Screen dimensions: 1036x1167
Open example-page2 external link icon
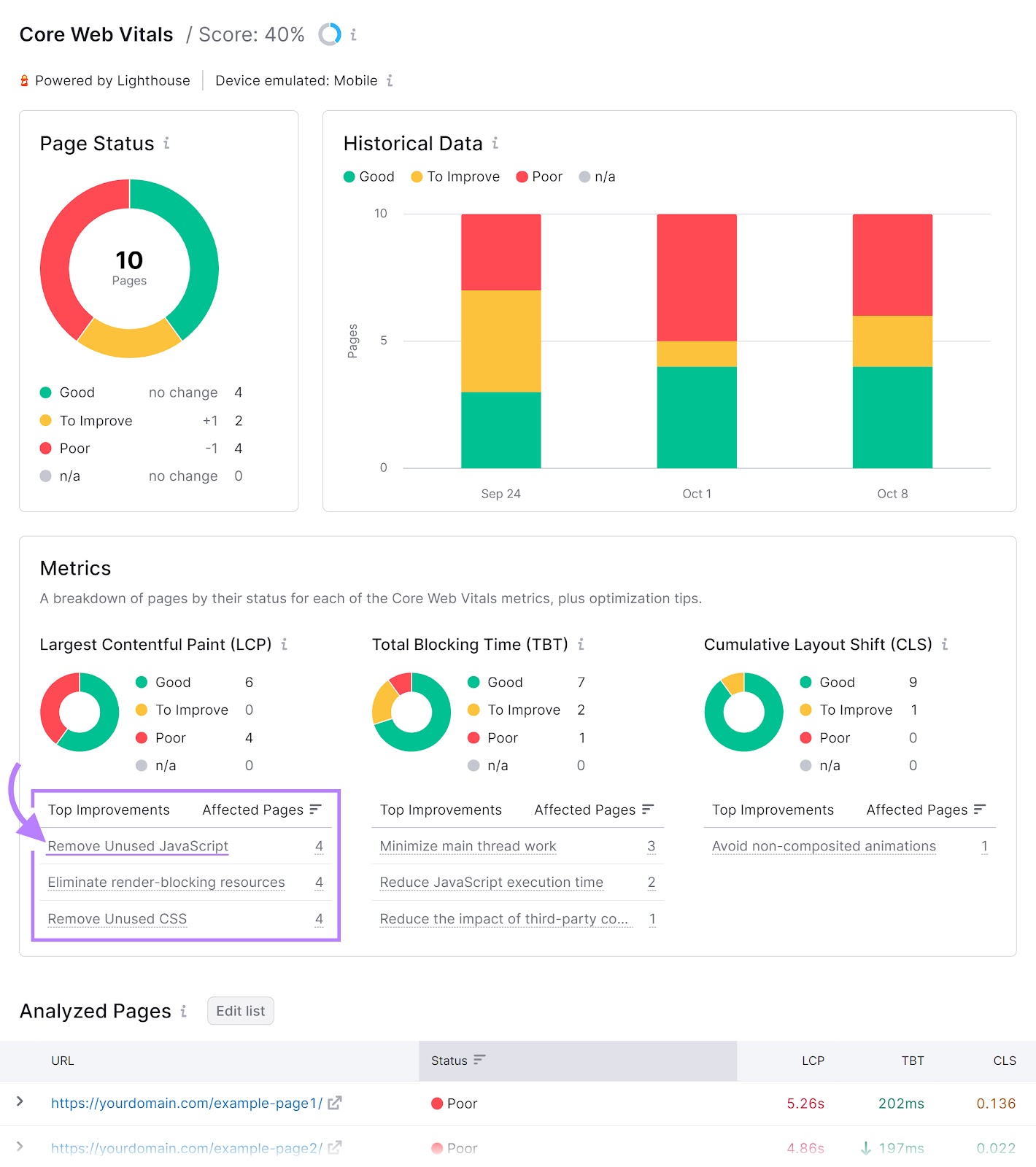(x=335, y=1148)
